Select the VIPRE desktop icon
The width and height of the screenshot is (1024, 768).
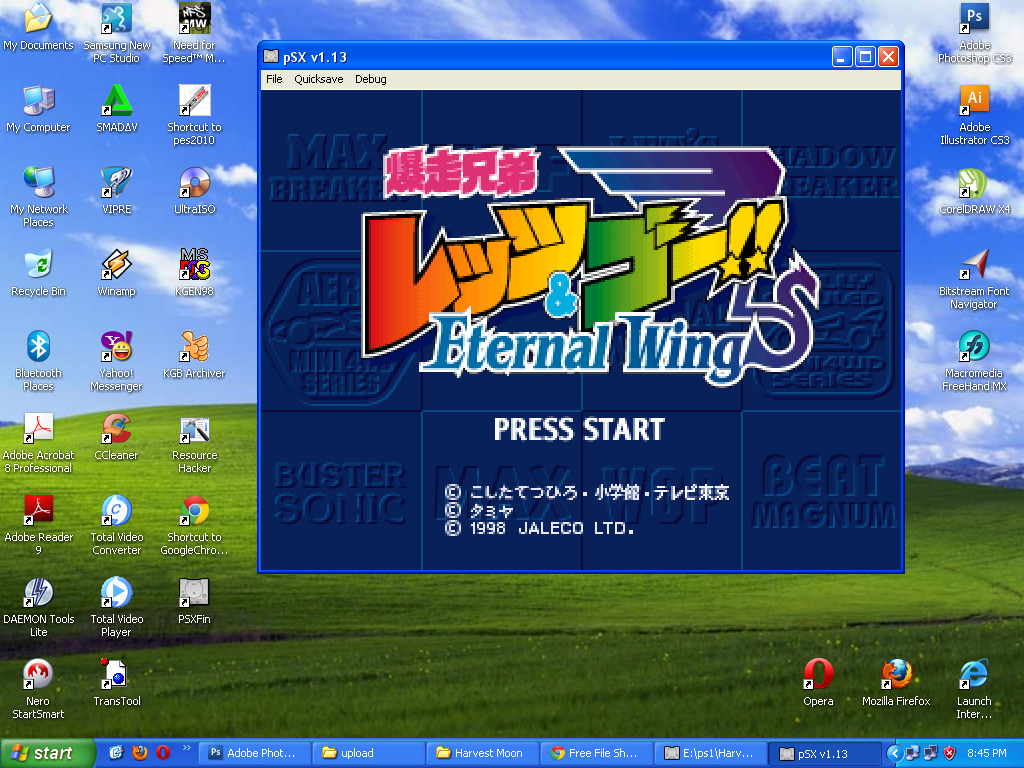[116, 190]
